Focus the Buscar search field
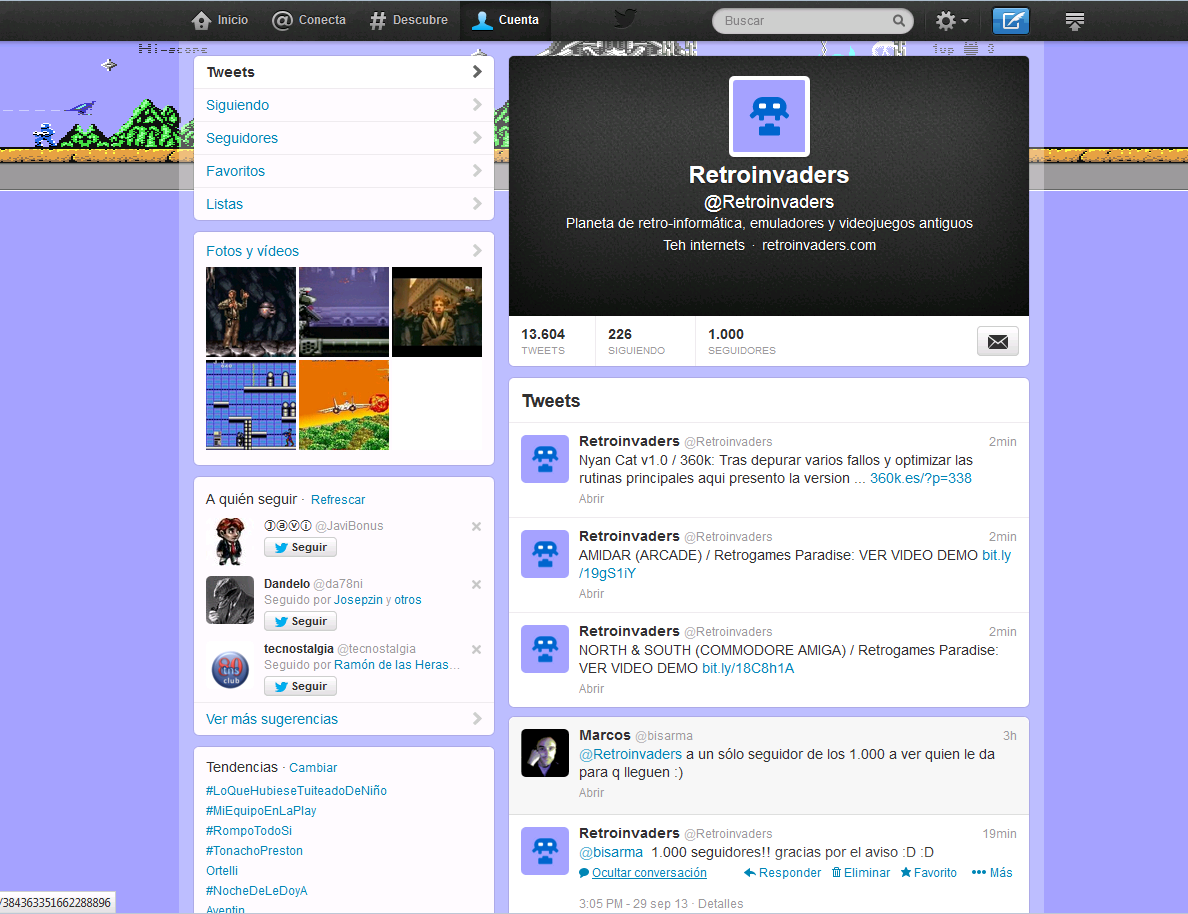Image resolution: width=1188 pixels, height=914 pixels. click(x=812, y=20)
